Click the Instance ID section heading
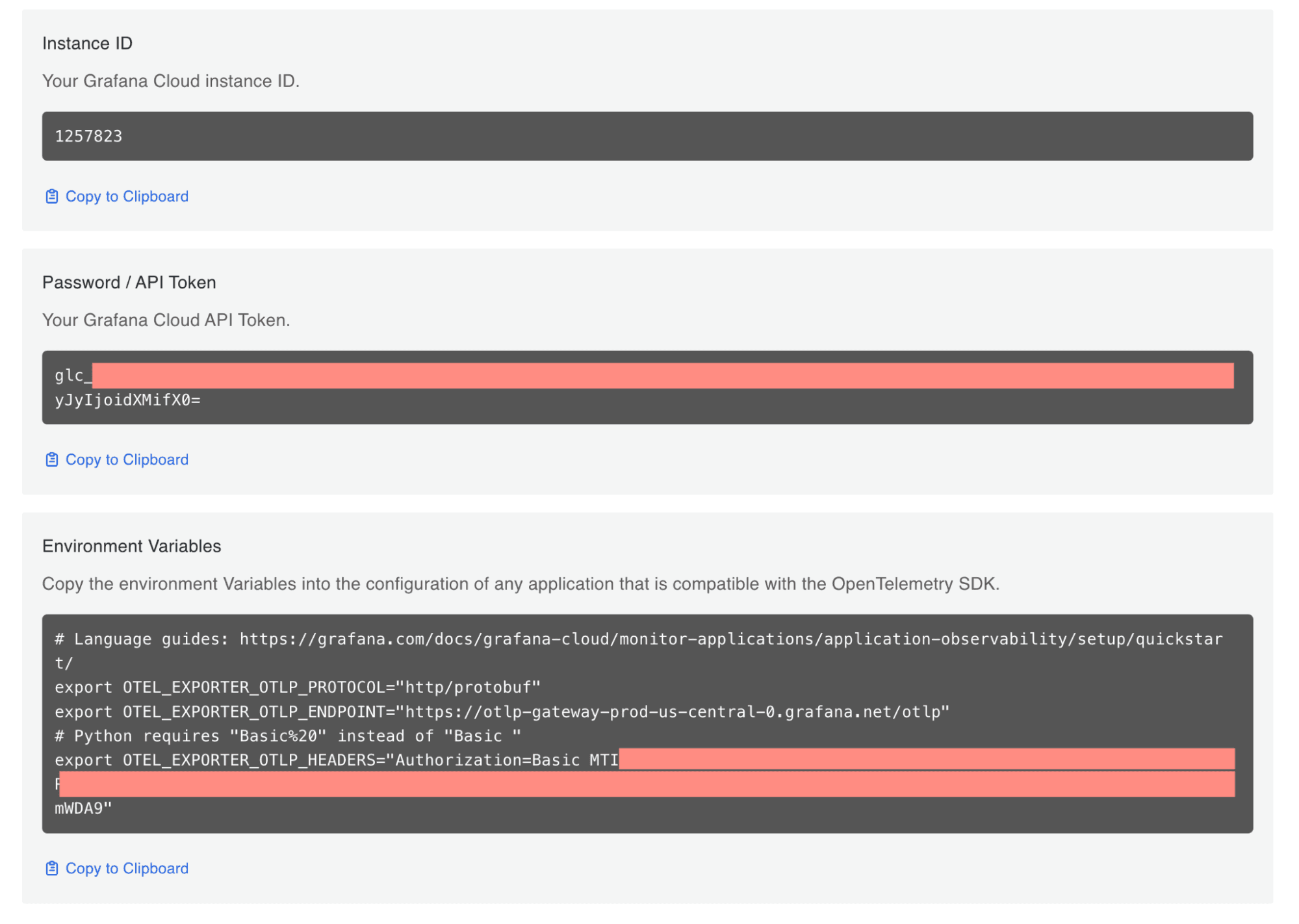This screenshot has height=924, width=1299. [88, 43]
